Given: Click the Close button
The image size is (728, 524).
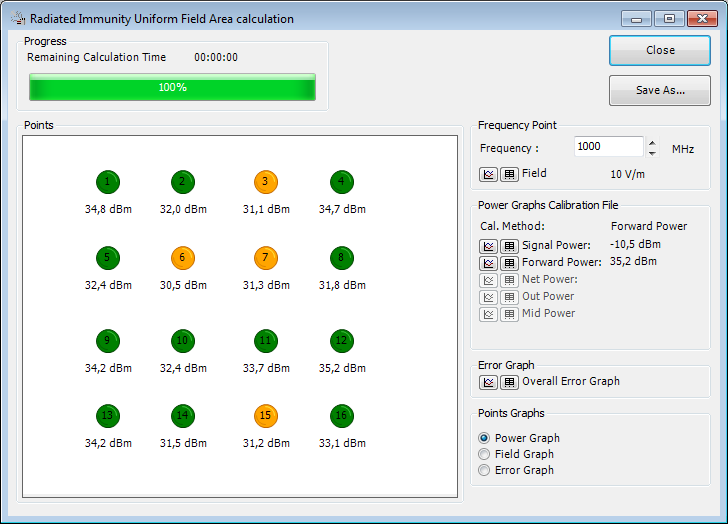Looking at the screenshot, I should point(660,50).
